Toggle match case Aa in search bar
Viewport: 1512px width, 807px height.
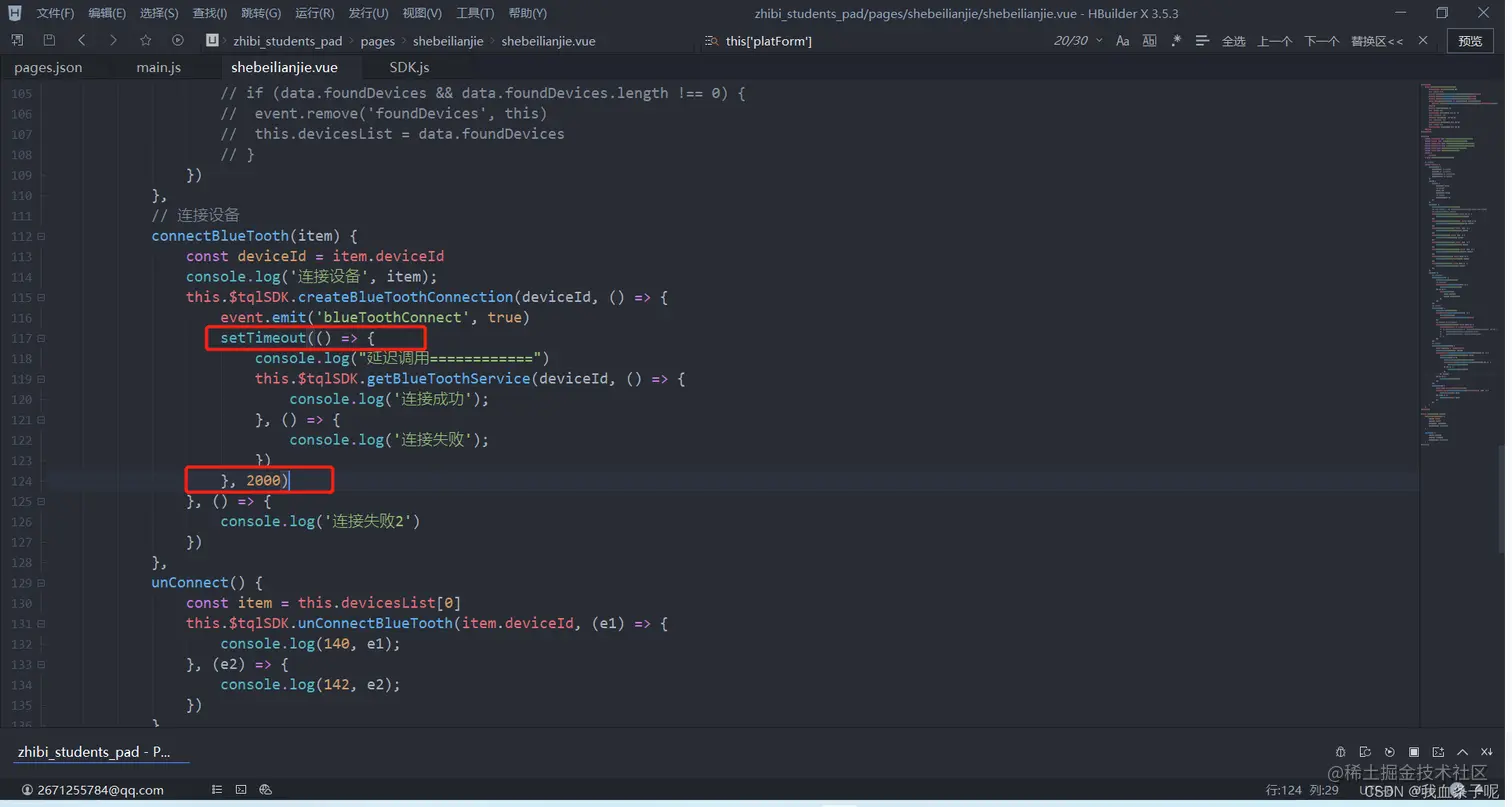1122,40
